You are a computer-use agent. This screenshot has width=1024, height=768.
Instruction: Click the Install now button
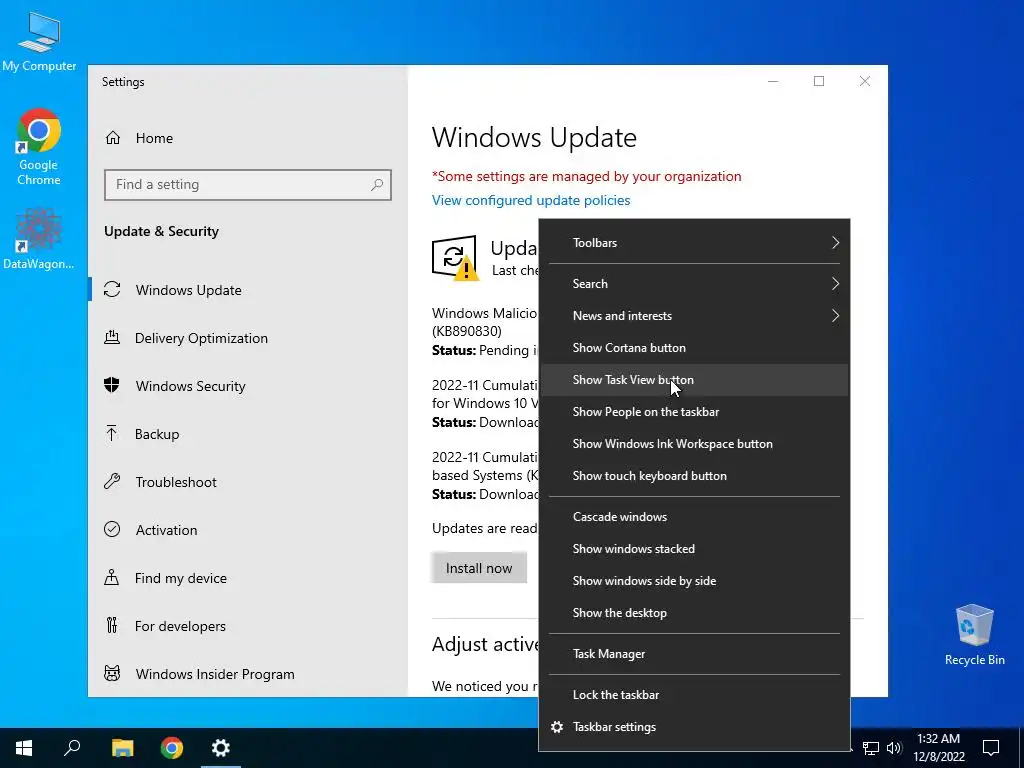click(x=479, y=568)
